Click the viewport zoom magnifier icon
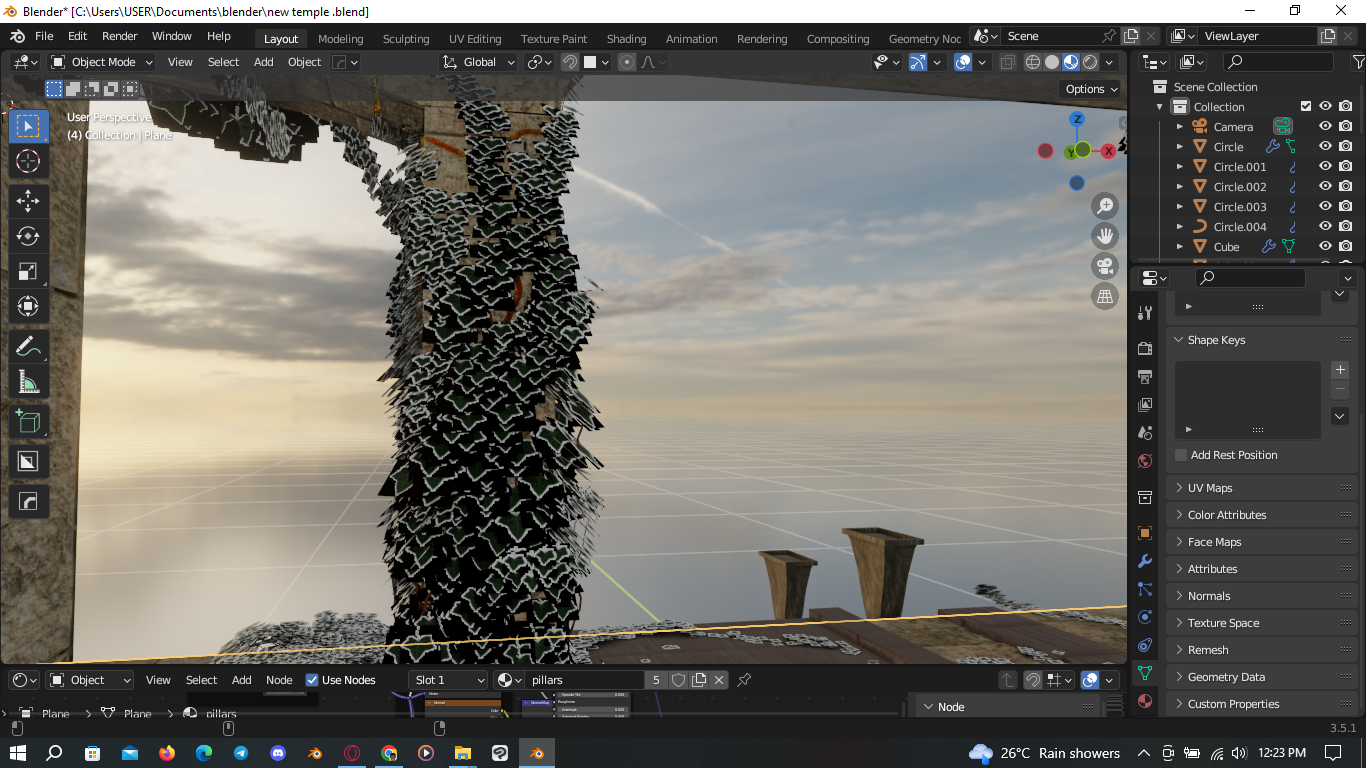Viewport: 1366px width, 768px height. click(x=1105, y=206)
